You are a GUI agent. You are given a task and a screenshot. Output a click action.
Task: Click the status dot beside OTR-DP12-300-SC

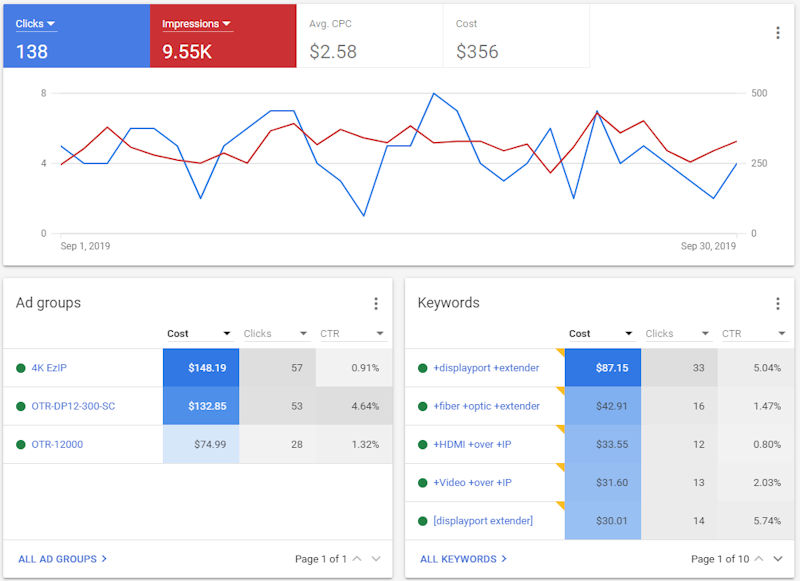tap(21, 406)
